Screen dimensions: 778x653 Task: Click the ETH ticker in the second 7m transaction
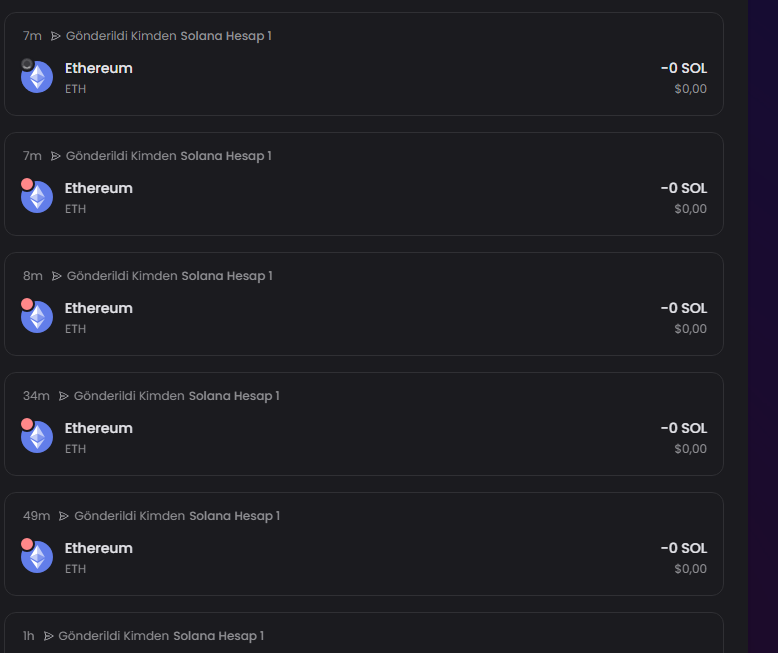[x=75, y=209]
